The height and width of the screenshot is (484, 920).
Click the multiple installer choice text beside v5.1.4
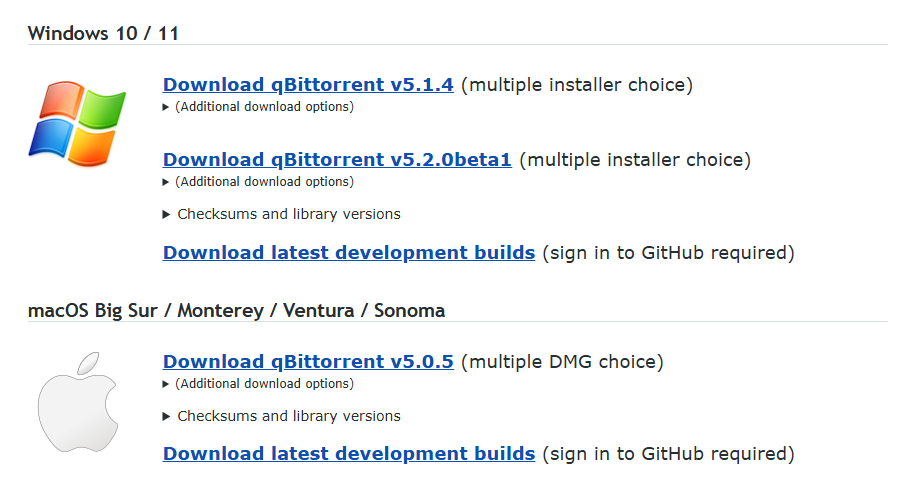pos(577,85)
